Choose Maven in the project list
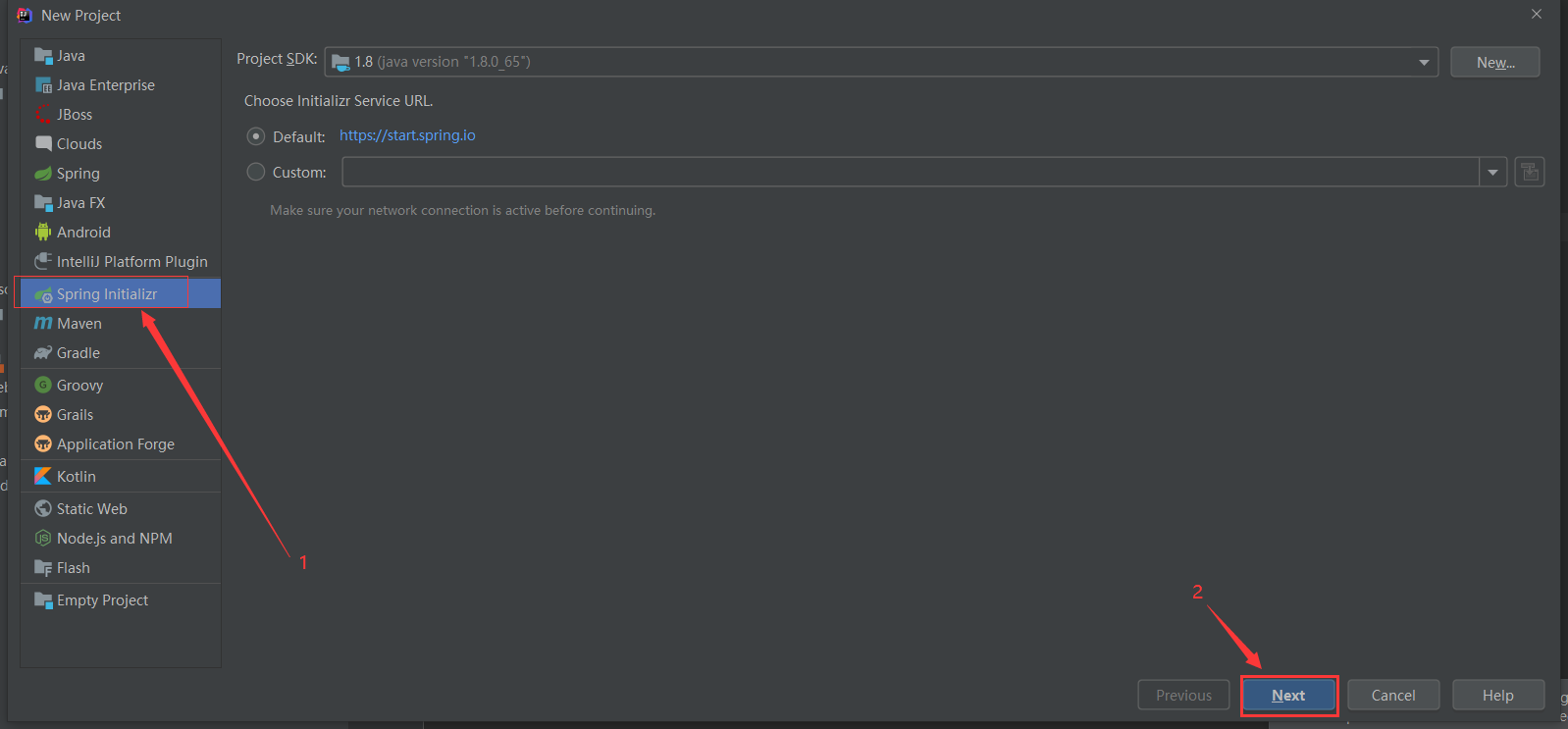The width and height of the screenshot is (1568, 729). 121,324
